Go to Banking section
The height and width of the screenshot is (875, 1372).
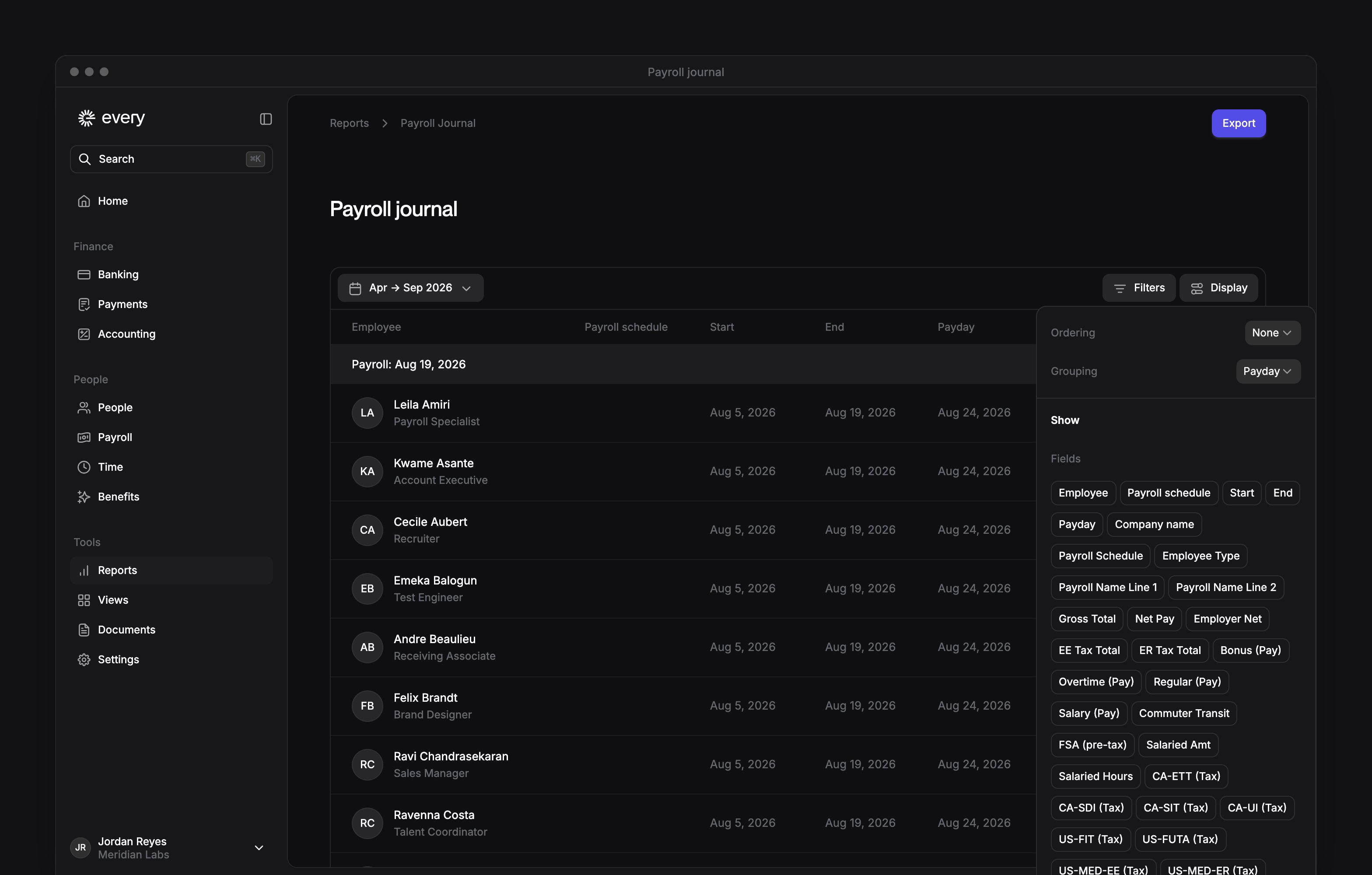coord(171,275)
